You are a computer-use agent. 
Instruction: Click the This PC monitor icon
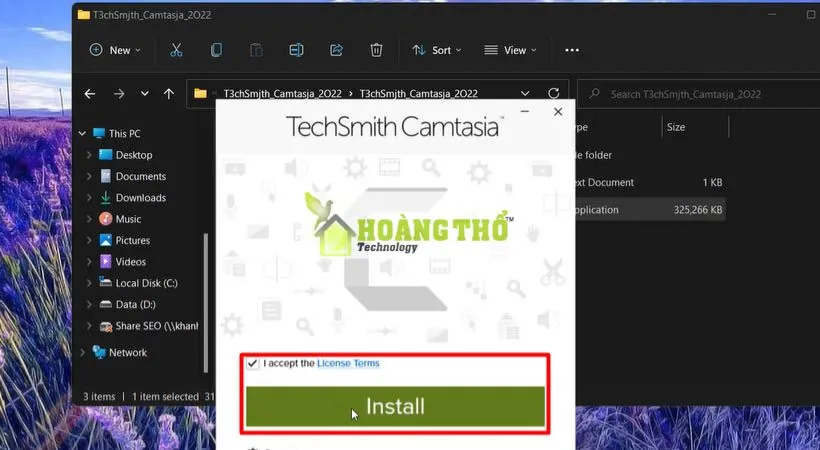click(98, 133)
